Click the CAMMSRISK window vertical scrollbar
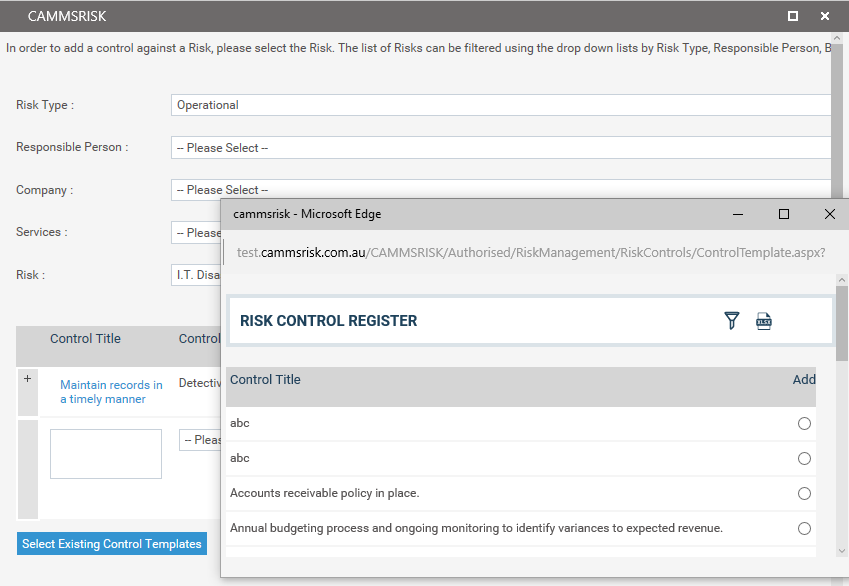 837,119
